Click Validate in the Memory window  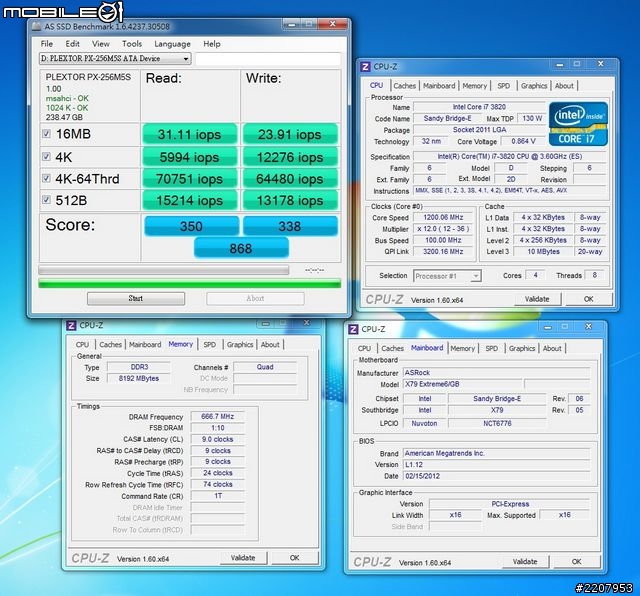click(243, 558)
